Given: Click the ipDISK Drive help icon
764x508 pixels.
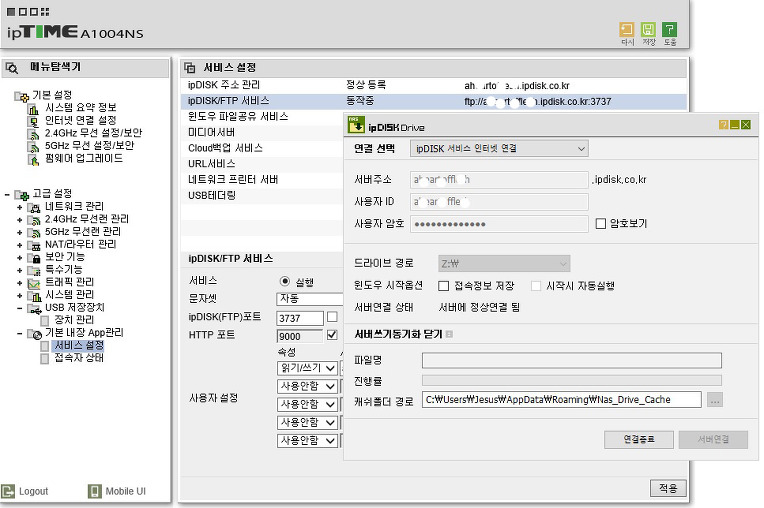Looking at the screenshot, I should [x=723, y=125].
